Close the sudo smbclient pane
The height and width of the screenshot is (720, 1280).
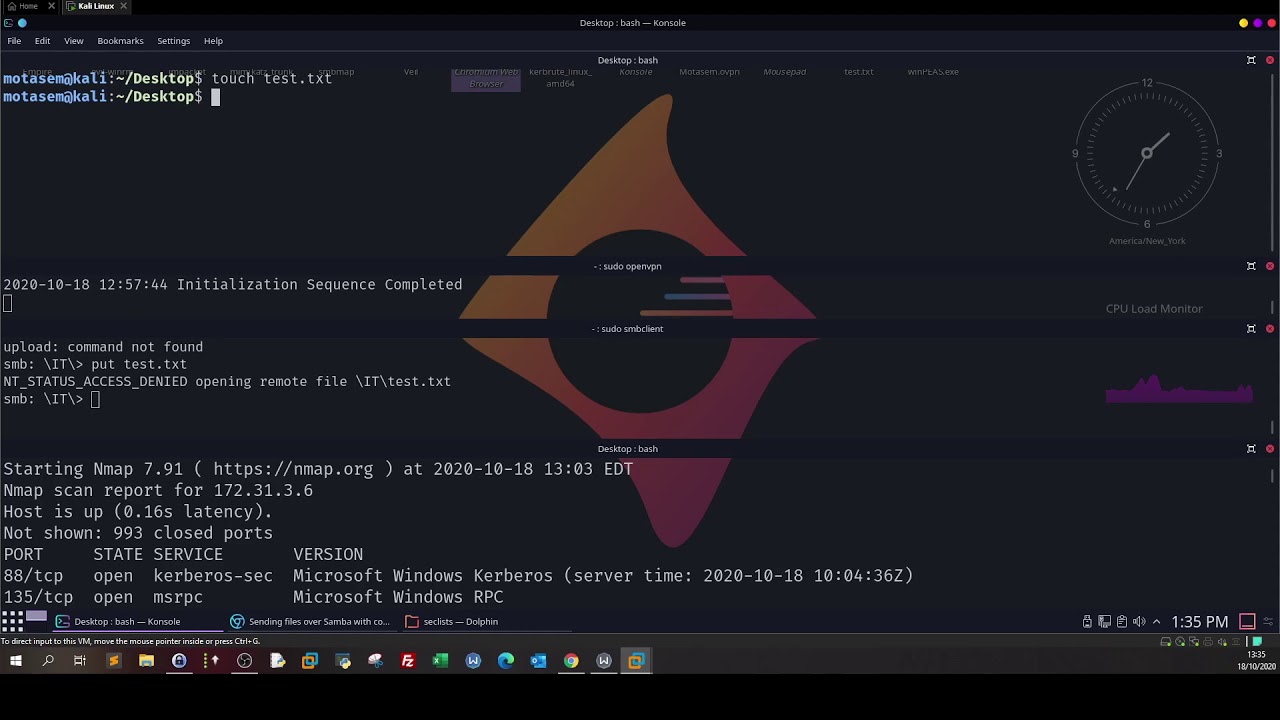(x=1270, y=328)
